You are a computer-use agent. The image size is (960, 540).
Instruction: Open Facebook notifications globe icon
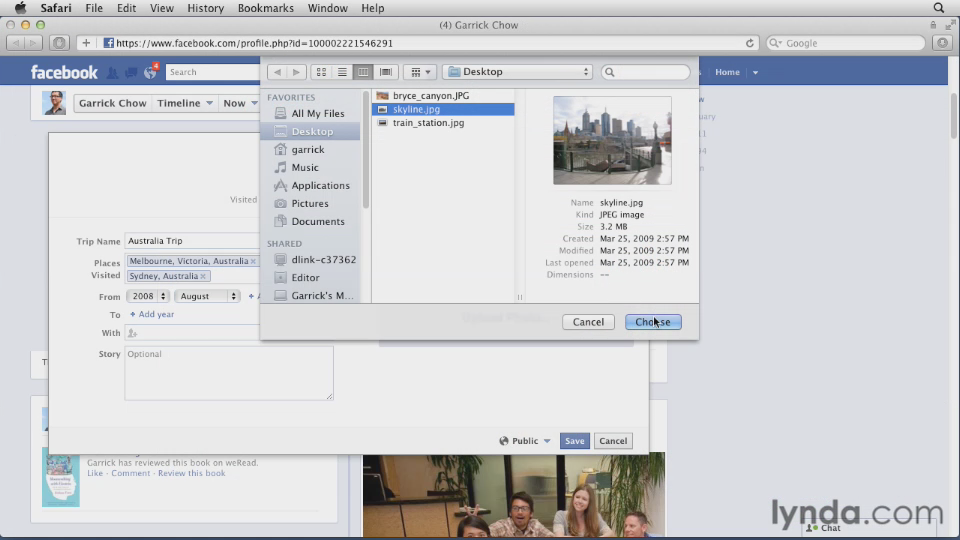coord(150,73)
